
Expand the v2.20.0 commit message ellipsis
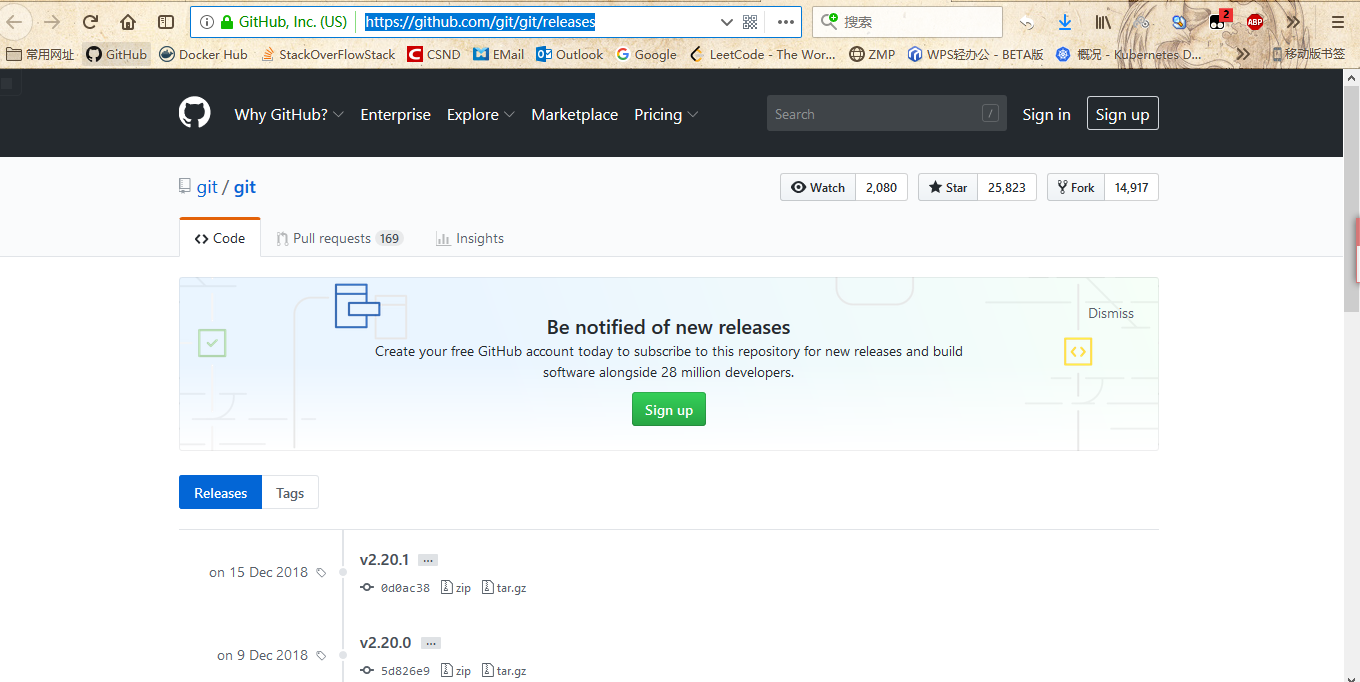[431, 643]
